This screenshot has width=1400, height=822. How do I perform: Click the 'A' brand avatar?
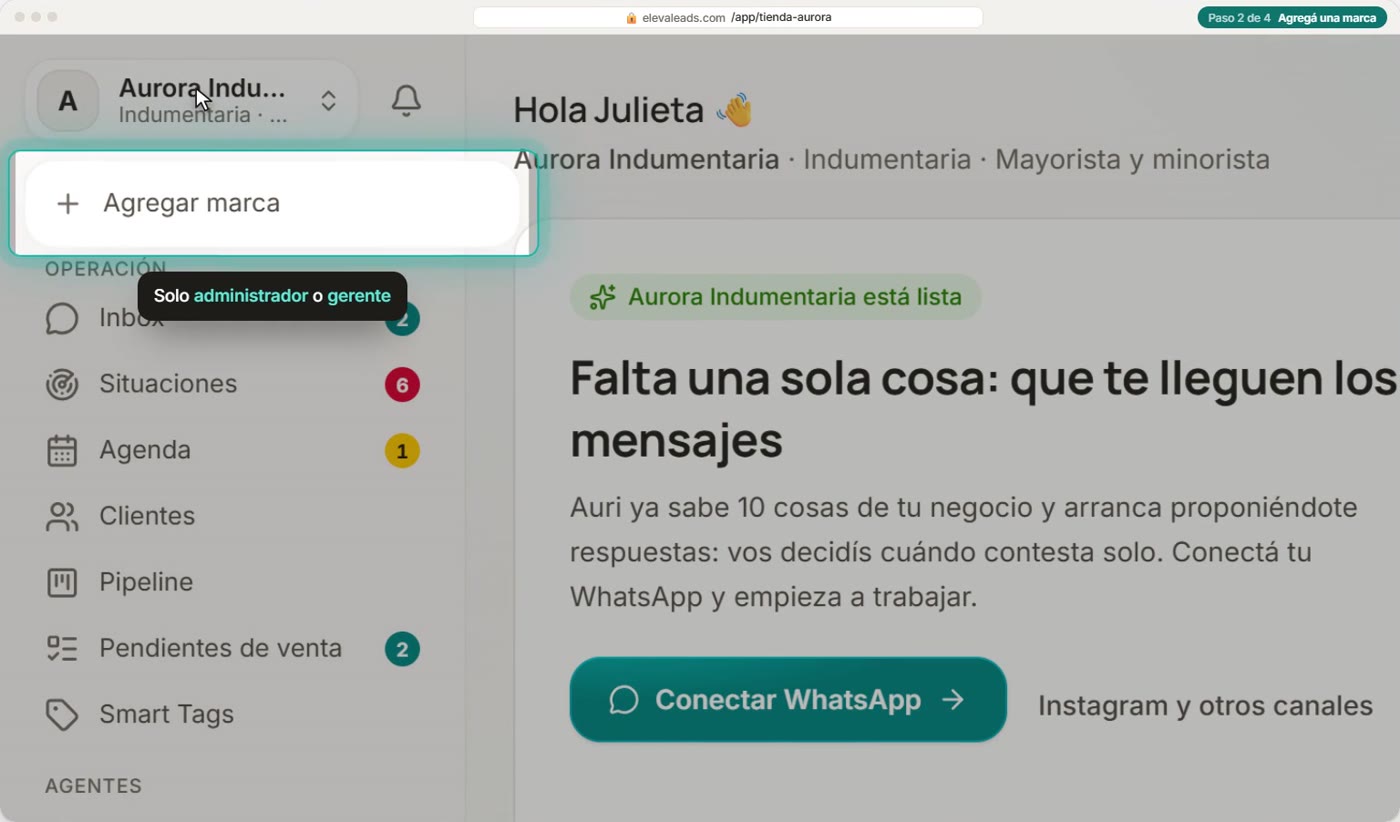[x=68, y=101]
